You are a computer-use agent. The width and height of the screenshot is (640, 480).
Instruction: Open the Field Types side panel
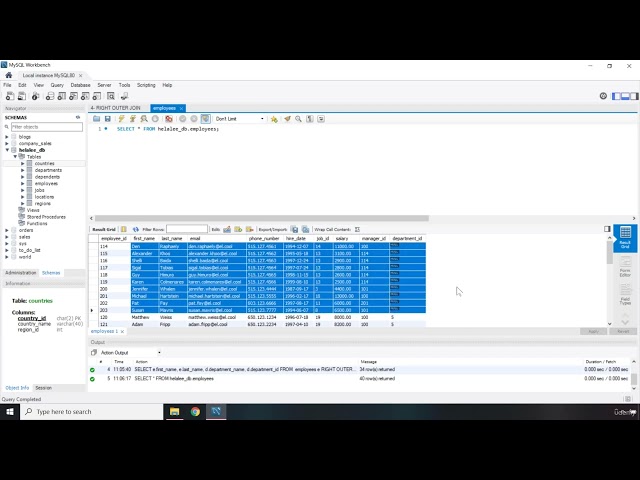coord(625,295)
